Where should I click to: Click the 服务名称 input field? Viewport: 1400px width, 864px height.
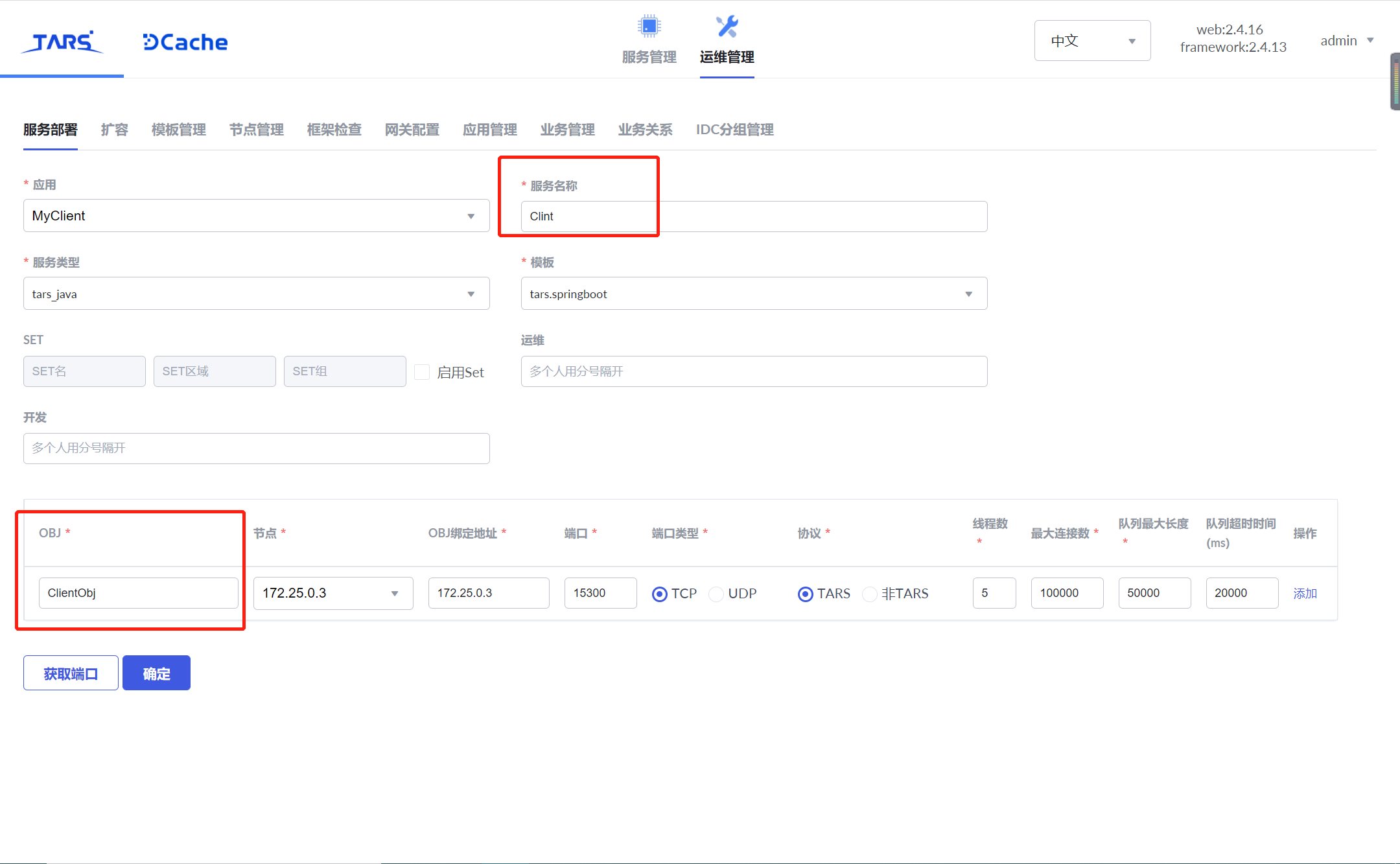pos(753,216)
